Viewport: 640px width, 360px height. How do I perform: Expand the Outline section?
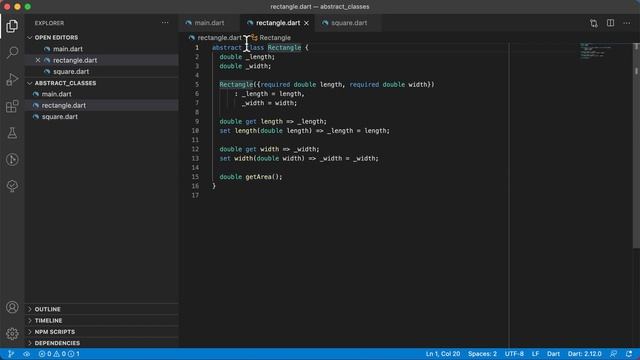click(47, 309)
